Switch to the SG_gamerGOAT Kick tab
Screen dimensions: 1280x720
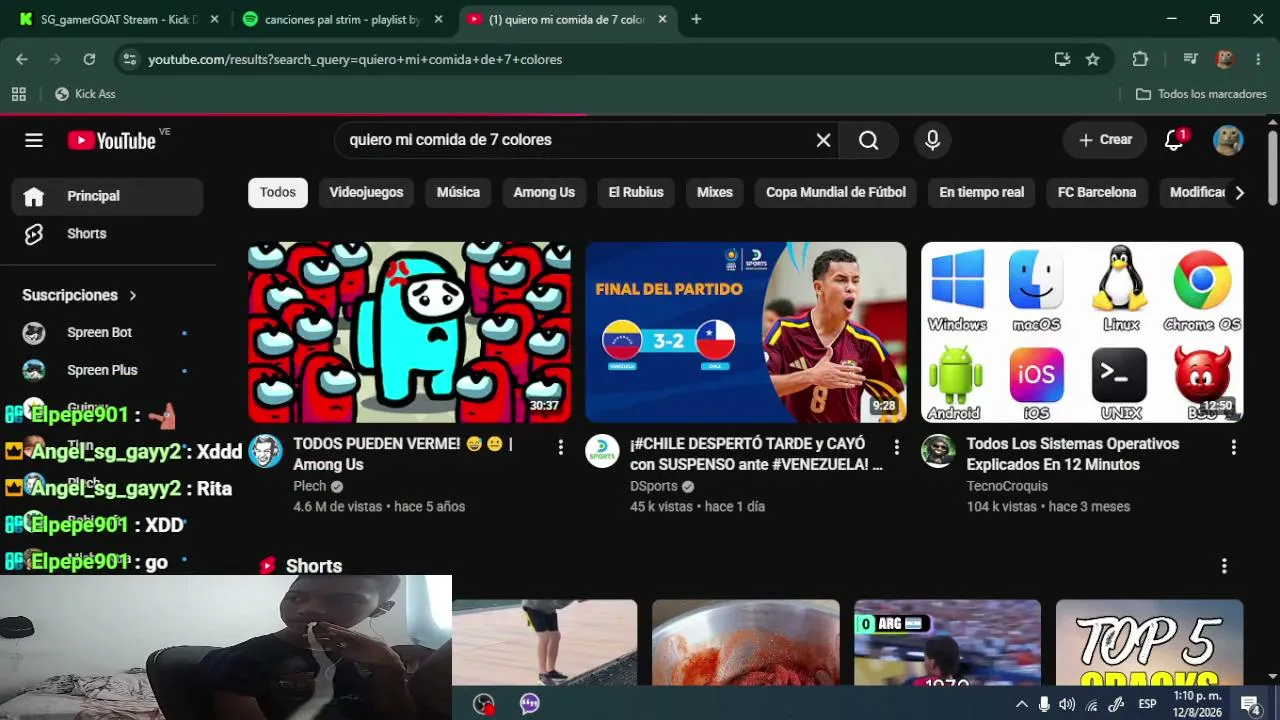118,19
